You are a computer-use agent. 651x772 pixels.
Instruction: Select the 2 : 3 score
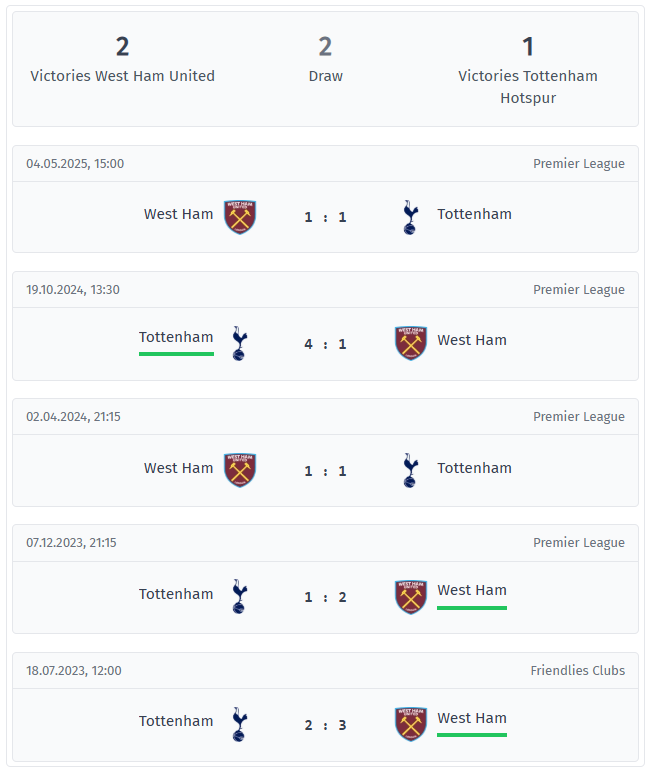point(326,725)
